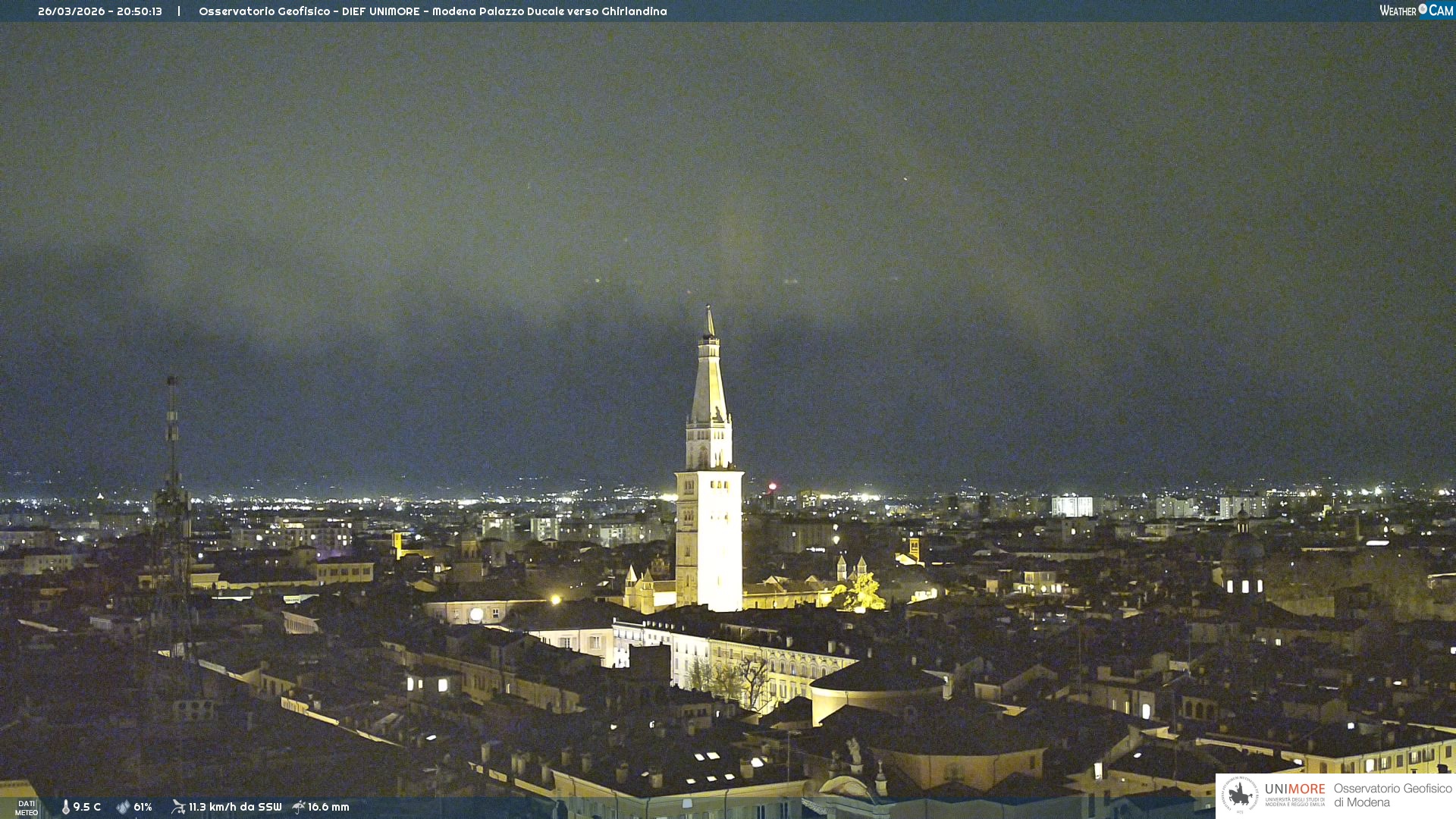
Task: Click the WeatherCam camera lens icon
Action: pyautogui.click(x=1423, y=9)
